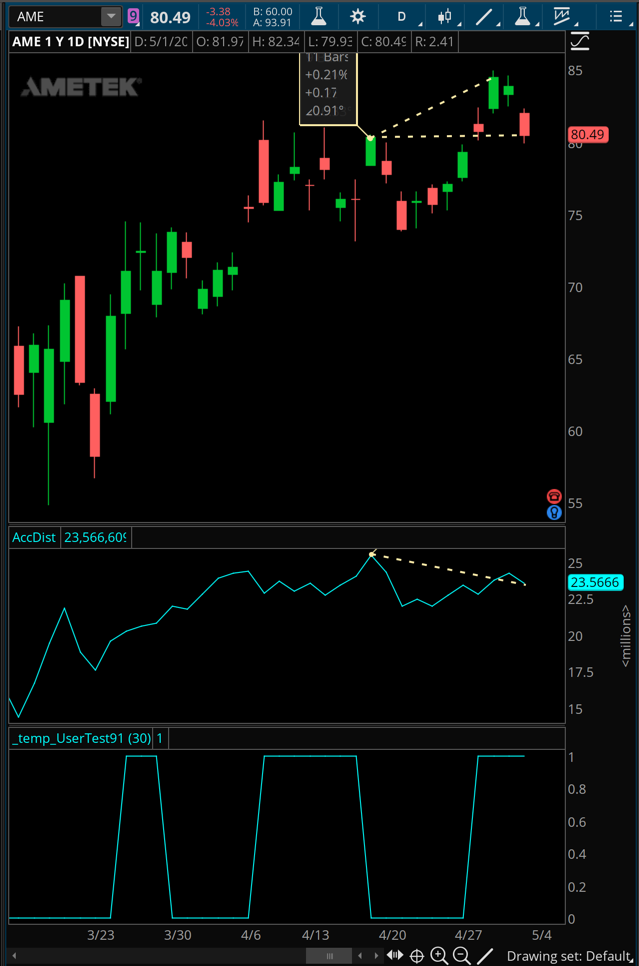
Task: Open the drawing tools line icon menu
Action: point(484,17)
